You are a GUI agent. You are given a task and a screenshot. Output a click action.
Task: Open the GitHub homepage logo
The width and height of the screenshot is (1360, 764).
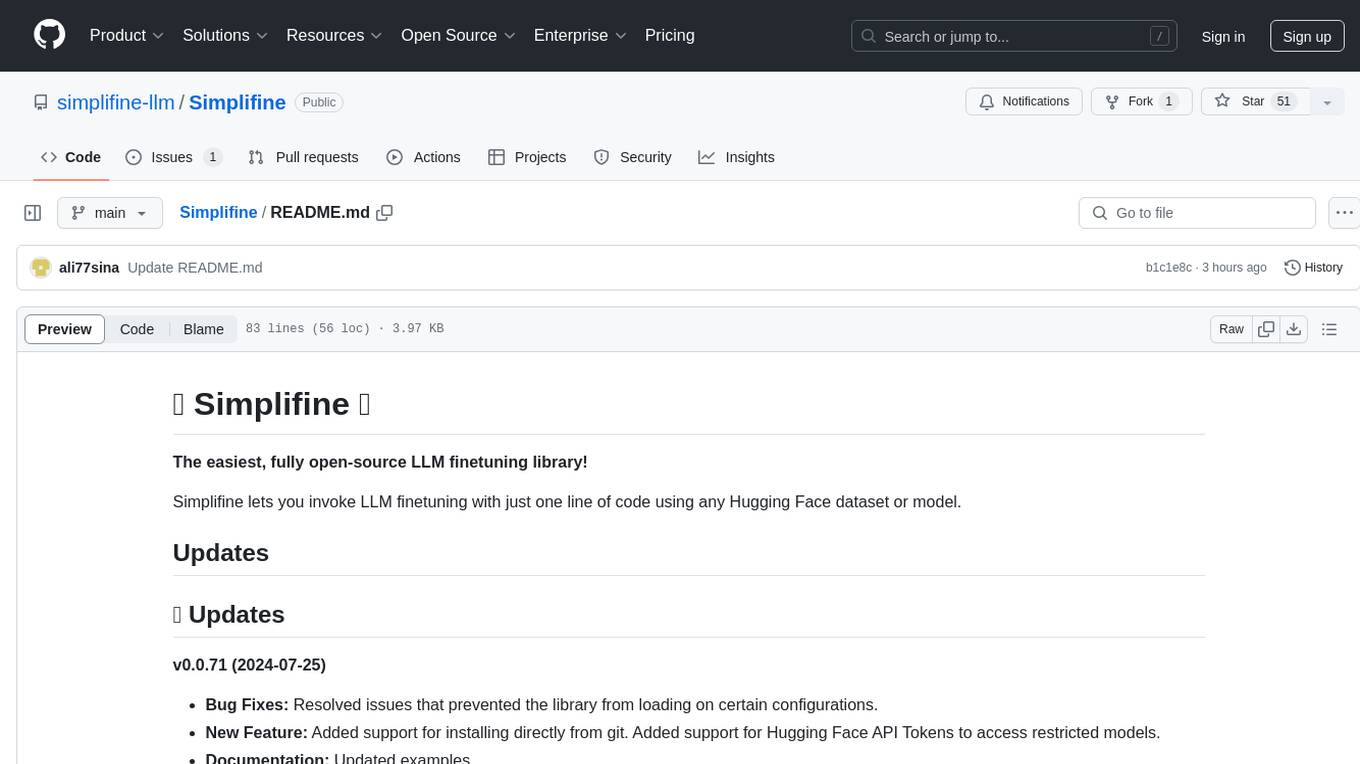tap(49, 35)
